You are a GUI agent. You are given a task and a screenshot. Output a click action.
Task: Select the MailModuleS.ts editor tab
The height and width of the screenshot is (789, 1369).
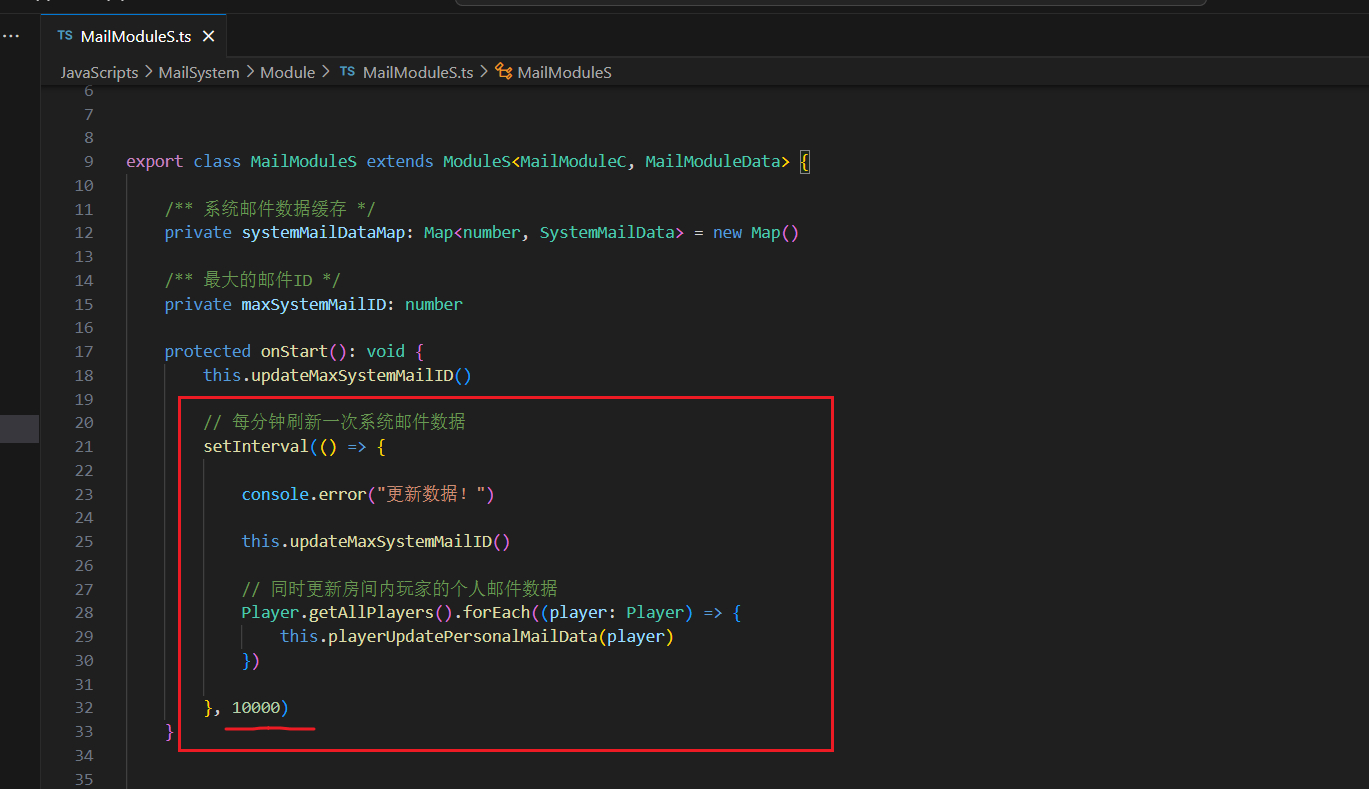click(134, 36)
